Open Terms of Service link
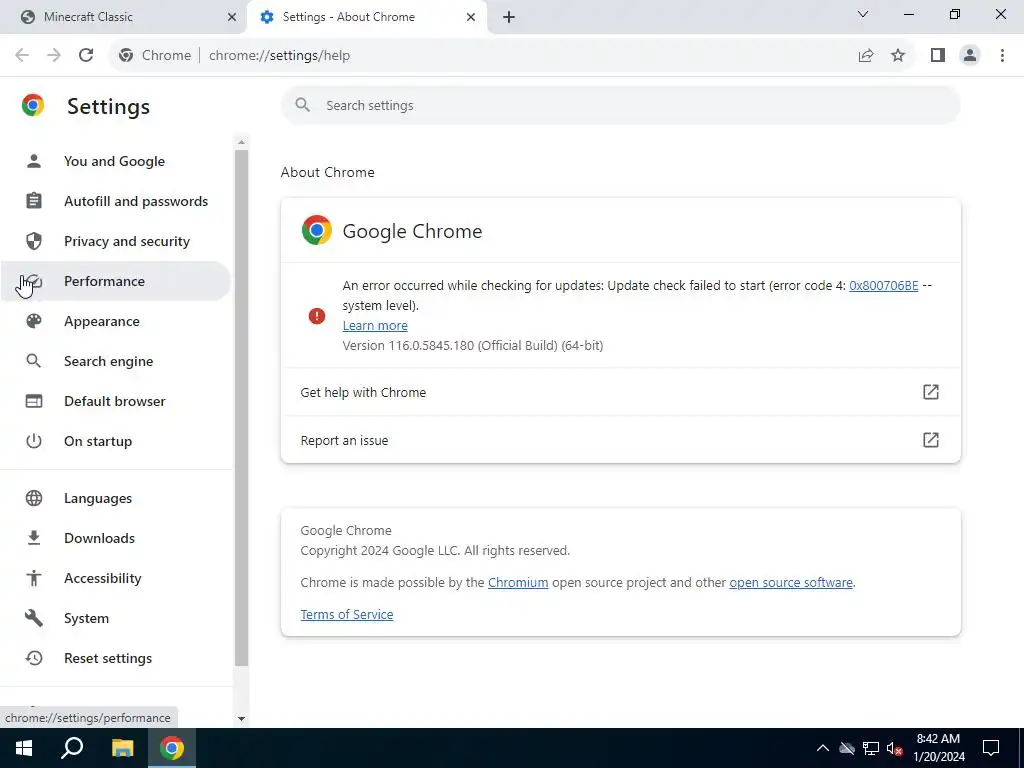The height and width of the screenshot is (768, 1024). pyautogui.click(x=347, y=615)
